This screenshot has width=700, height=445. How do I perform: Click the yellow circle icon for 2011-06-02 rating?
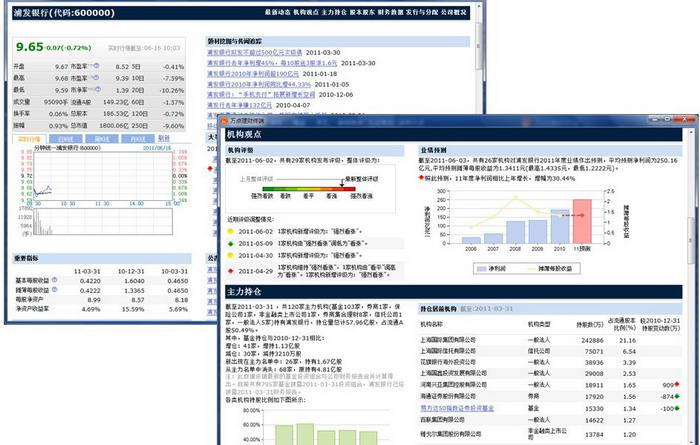[230, 232]
